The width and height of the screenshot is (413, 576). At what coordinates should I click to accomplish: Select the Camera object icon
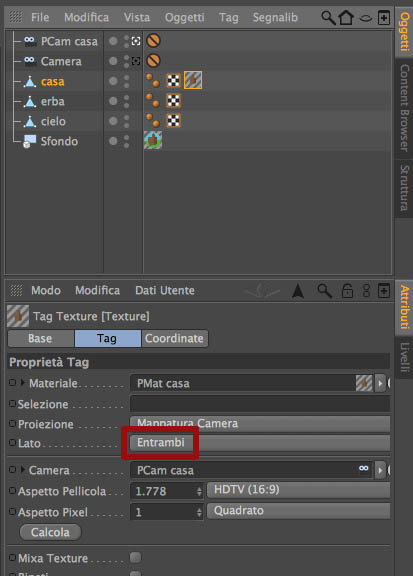(29, 61)
